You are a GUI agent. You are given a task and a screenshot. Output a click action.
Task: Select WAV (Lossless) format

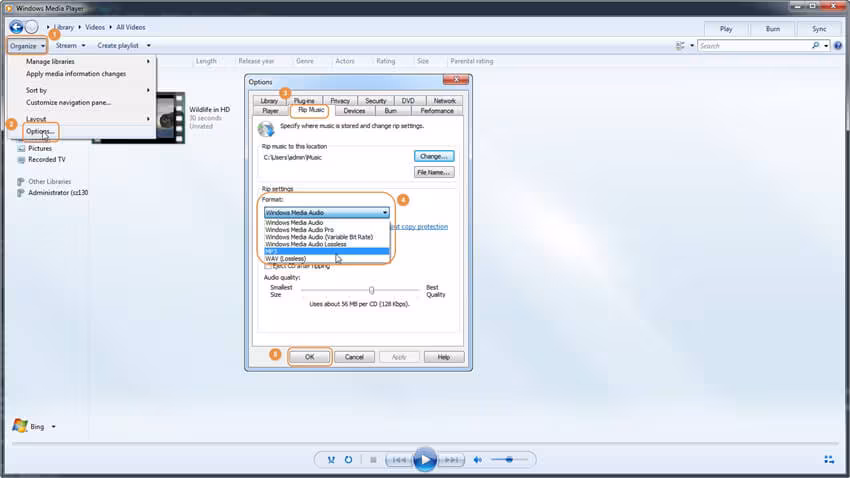(326, 259)
